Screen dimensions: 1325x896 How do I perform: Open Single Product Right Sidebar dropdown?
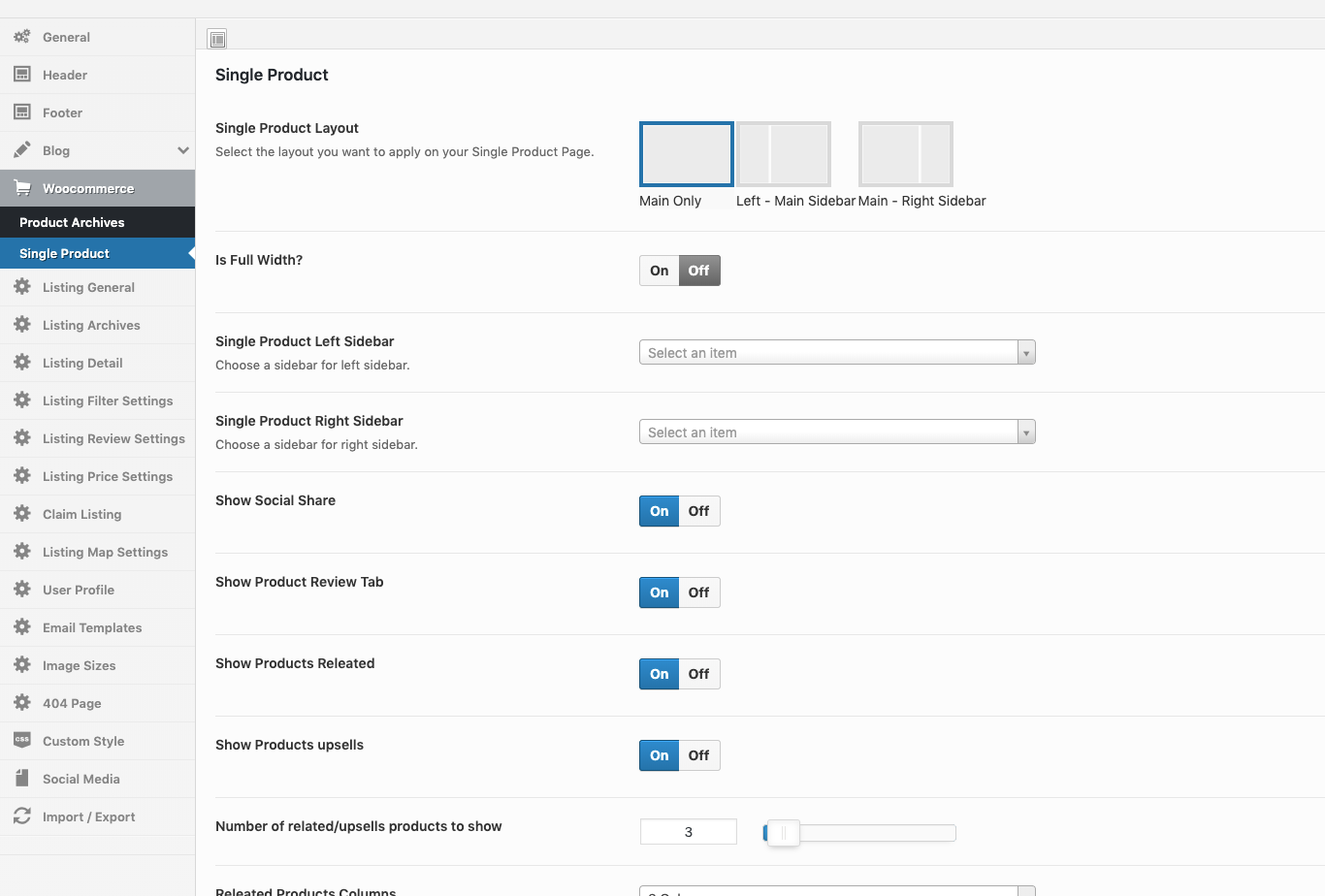(836, 432)
